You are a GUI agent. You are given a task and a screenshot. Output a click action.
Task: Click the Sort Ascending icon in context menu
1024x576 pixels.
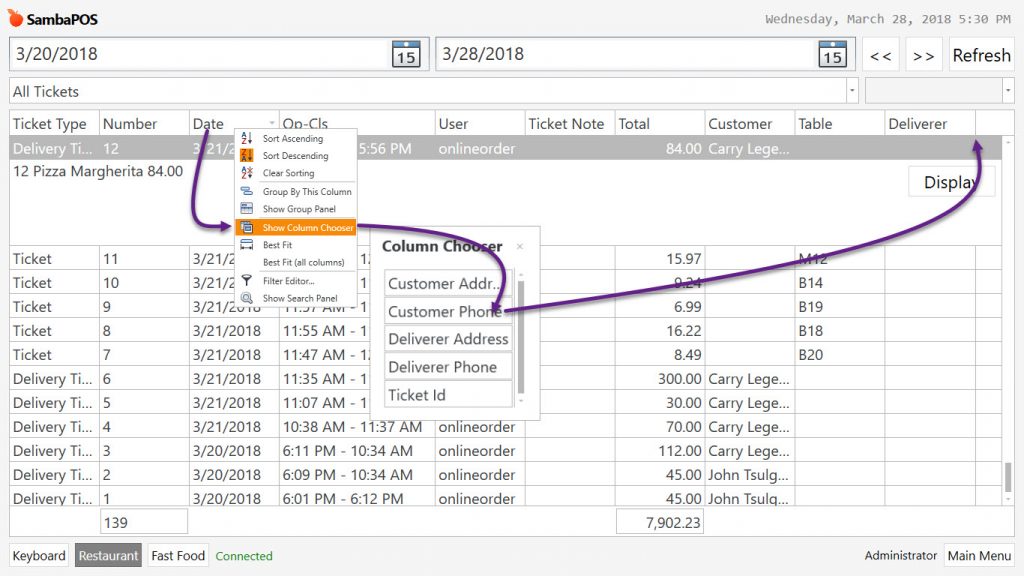pyautogui.click(x=247, y=138)
